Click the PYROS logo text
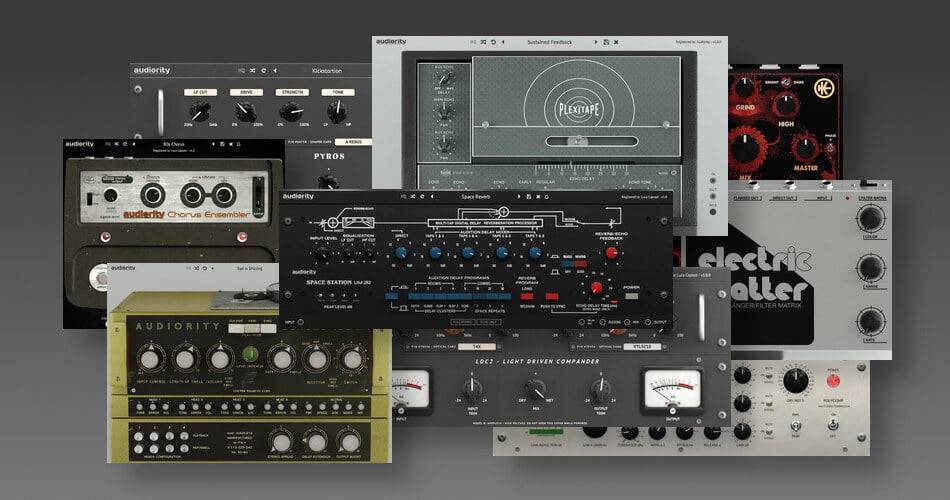This screenshot has height=500, width=950. coord(329,156)
